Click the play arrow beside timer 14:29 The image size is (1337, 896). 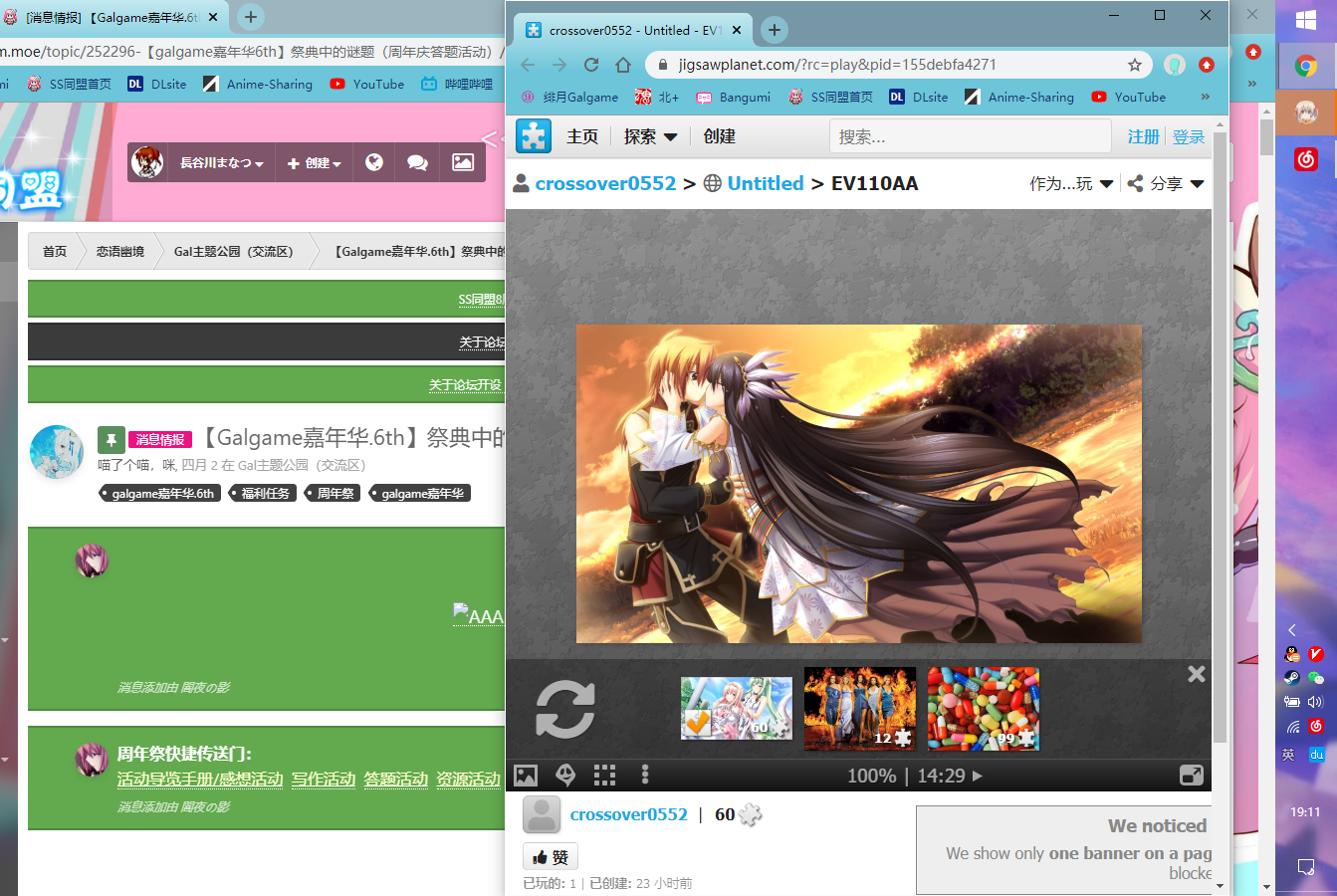[x=977, y=776]
